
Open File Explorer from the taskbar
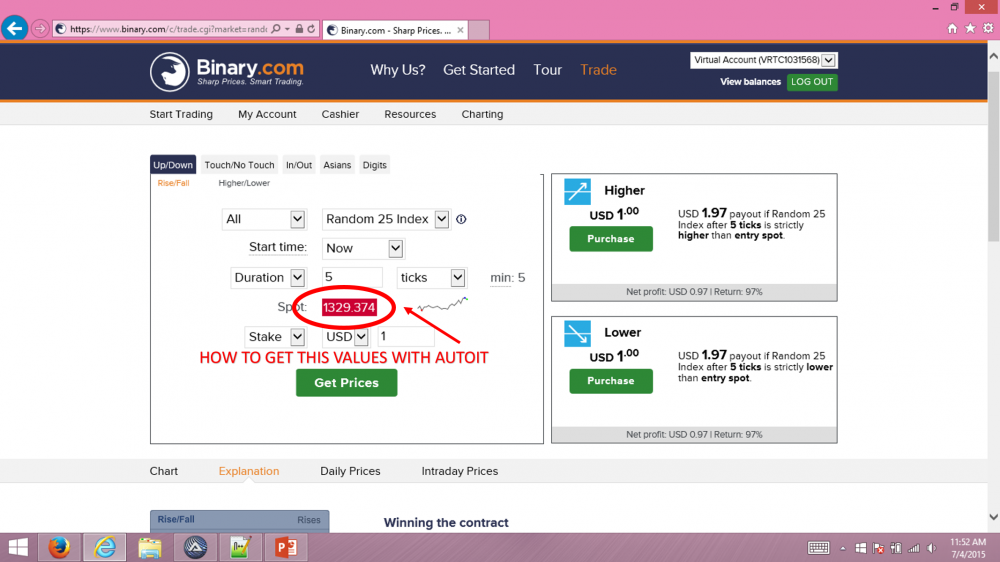[150, 547]
